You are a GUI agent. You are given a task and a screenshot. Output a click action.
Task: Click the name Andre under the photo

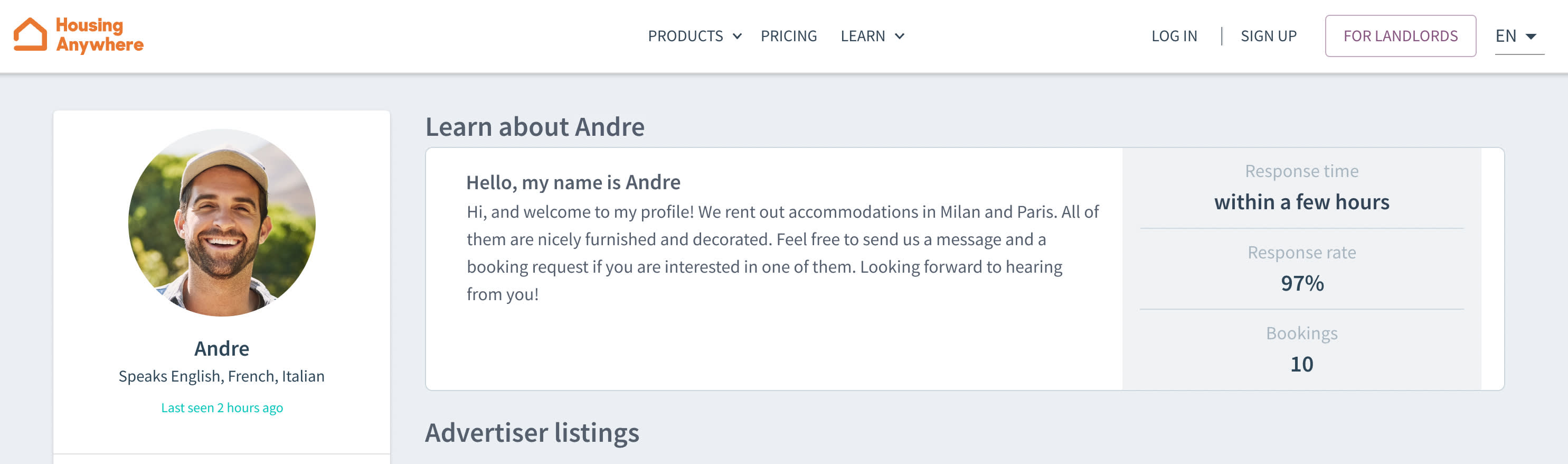[x=222, y=348]
